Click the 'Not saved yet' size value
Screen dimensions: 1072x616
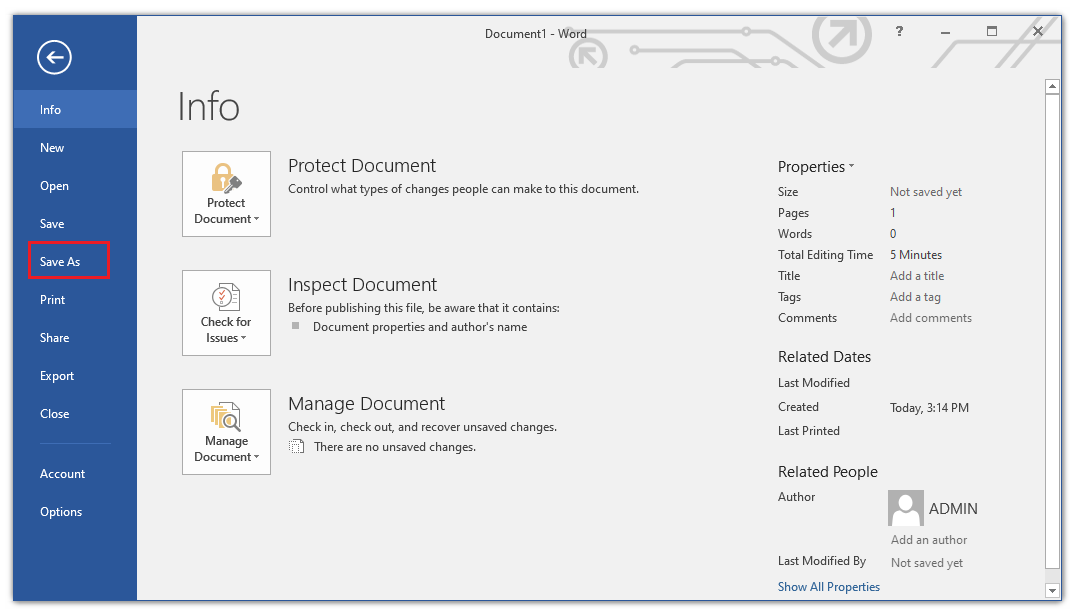click(x=926, y=192)
